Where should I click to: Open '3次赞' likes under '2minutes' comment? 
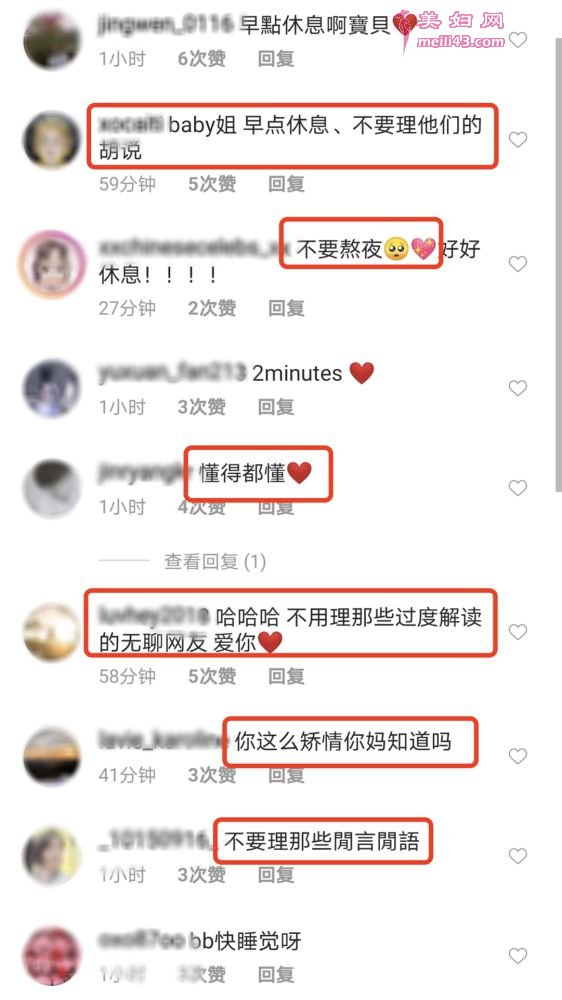[202, 407]
